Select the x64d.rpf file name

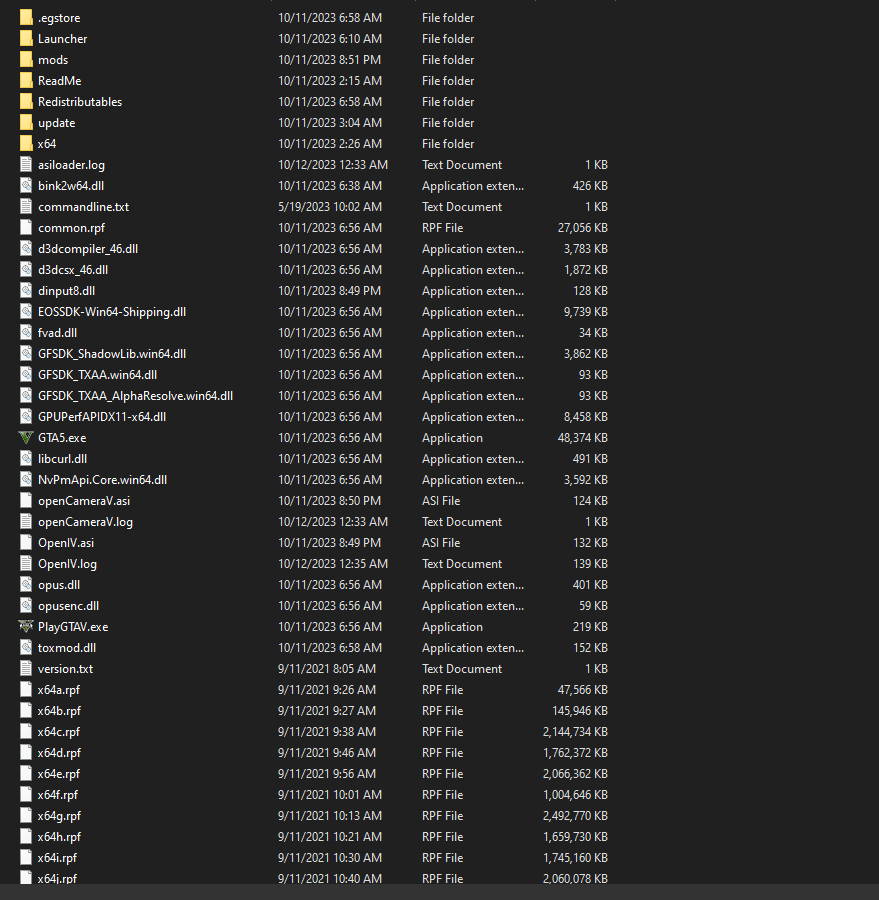59,753
